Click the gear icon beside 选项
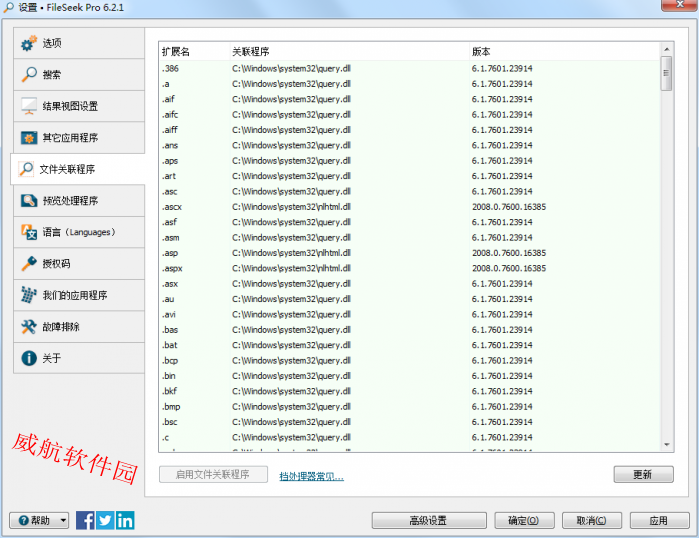699x538 pixels. click(x=29, y=43)
